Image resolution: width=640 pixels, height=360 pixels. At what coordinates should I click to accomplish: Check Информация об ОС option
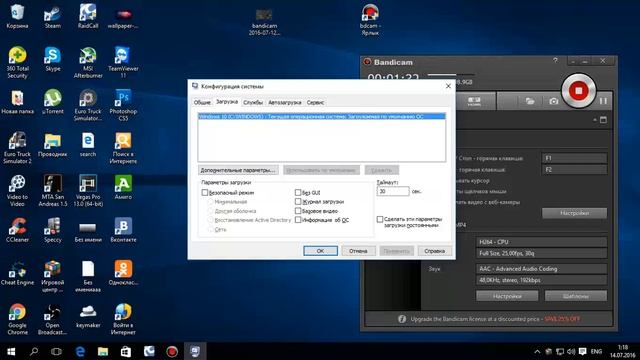tap(298, 220)
